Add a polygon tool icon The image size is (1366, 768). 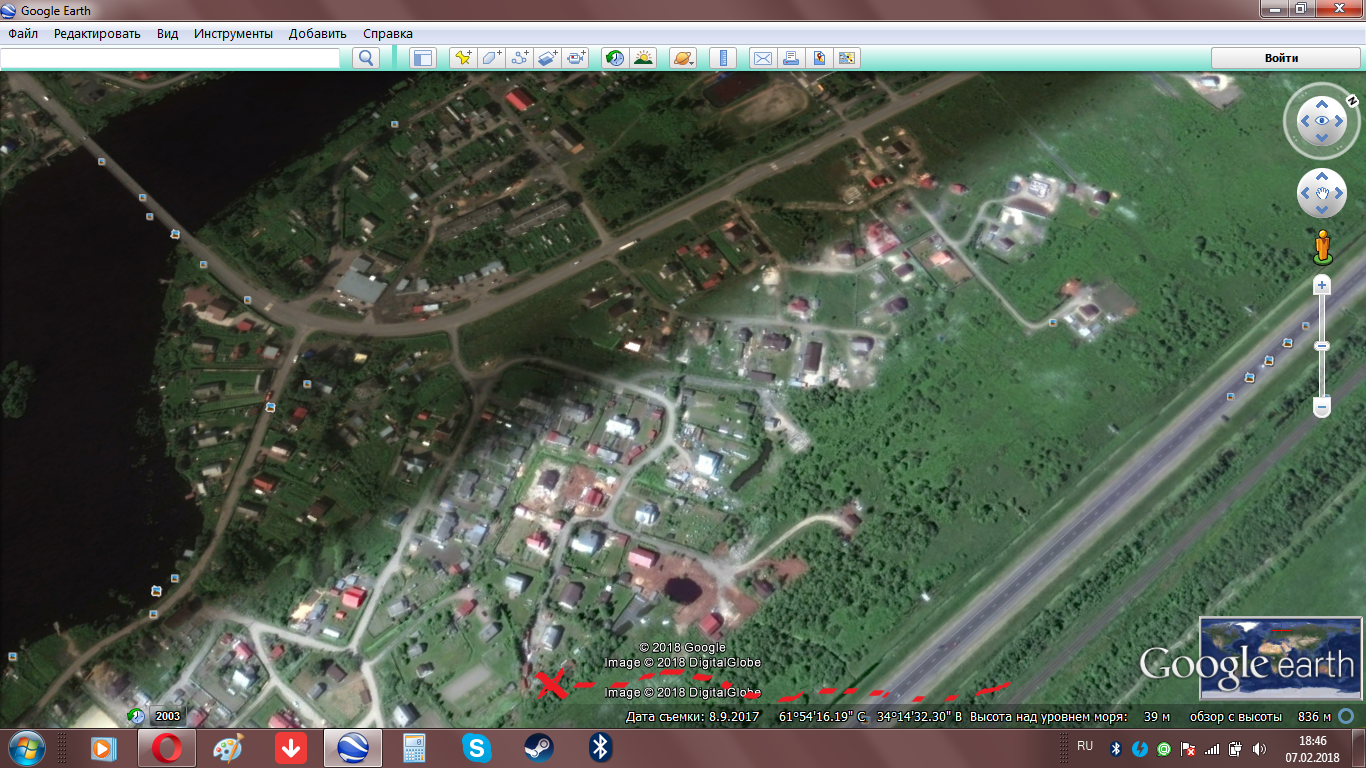(x=491, y=58)
